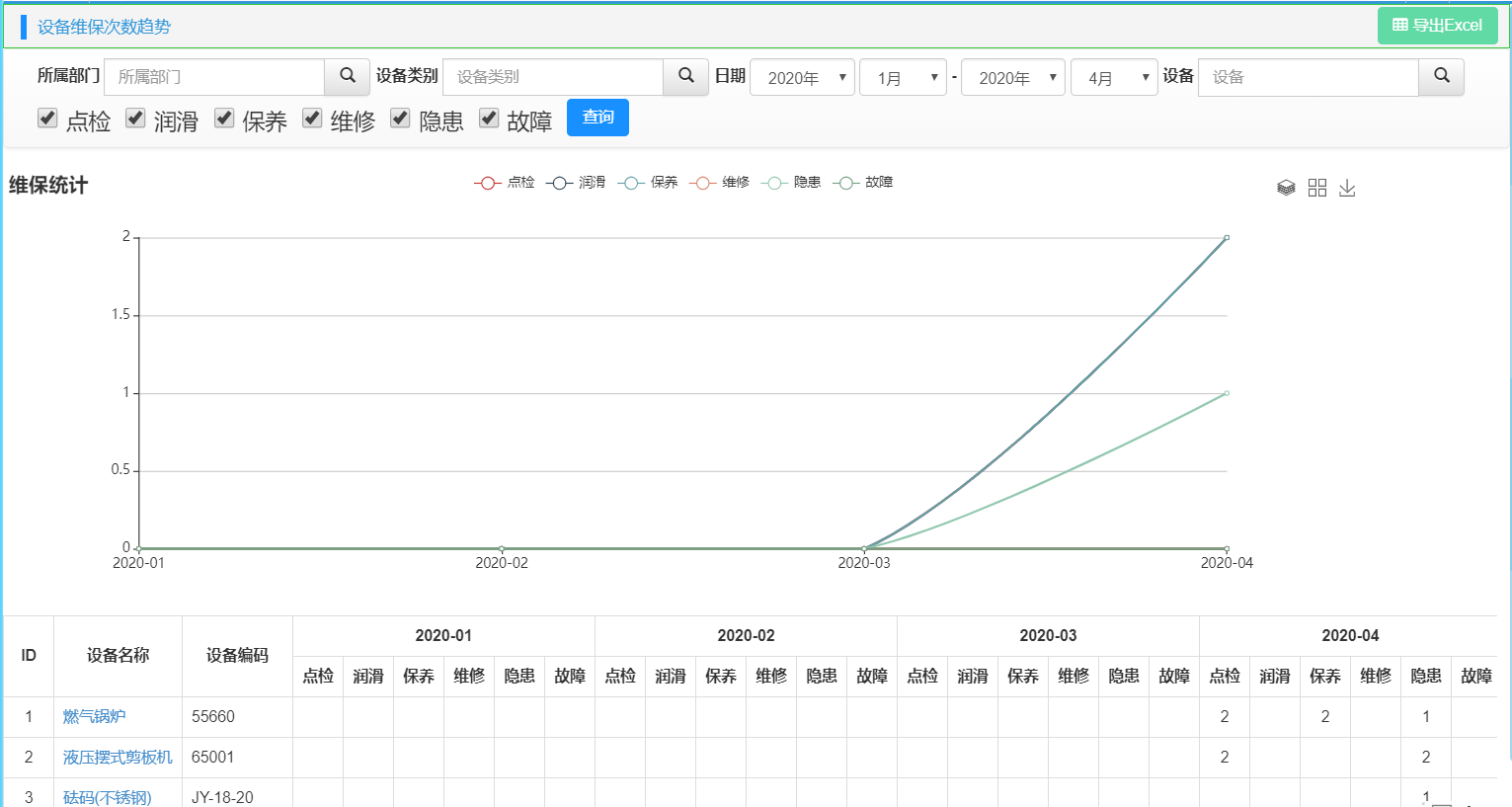
Task: Click 液压摆式剪板机 row 2020-04 隐患 value 2
Action: click(1426, 758)
